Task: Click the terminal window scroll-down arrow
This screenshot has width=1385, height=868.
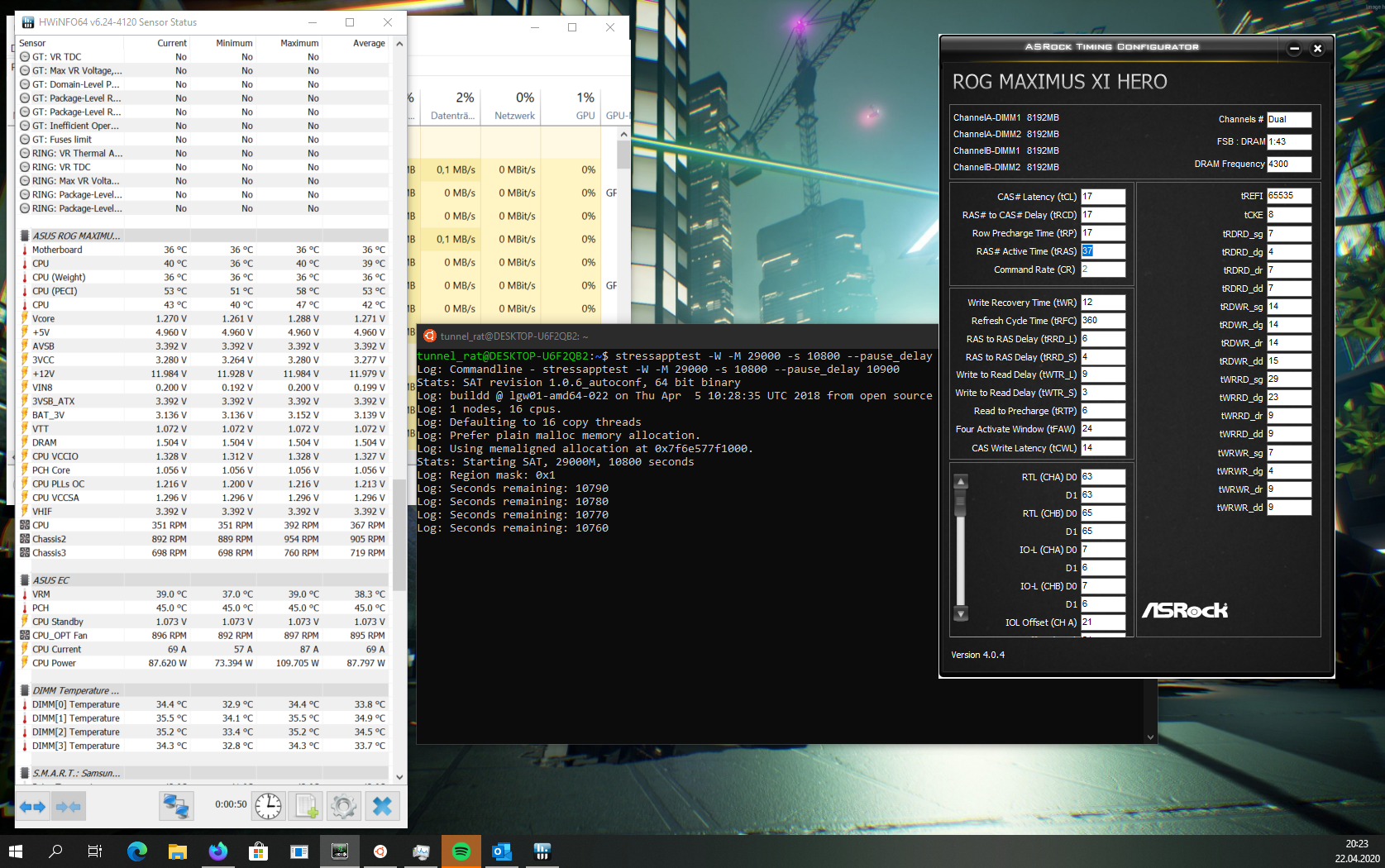Action: click(x=1150, y=737)
